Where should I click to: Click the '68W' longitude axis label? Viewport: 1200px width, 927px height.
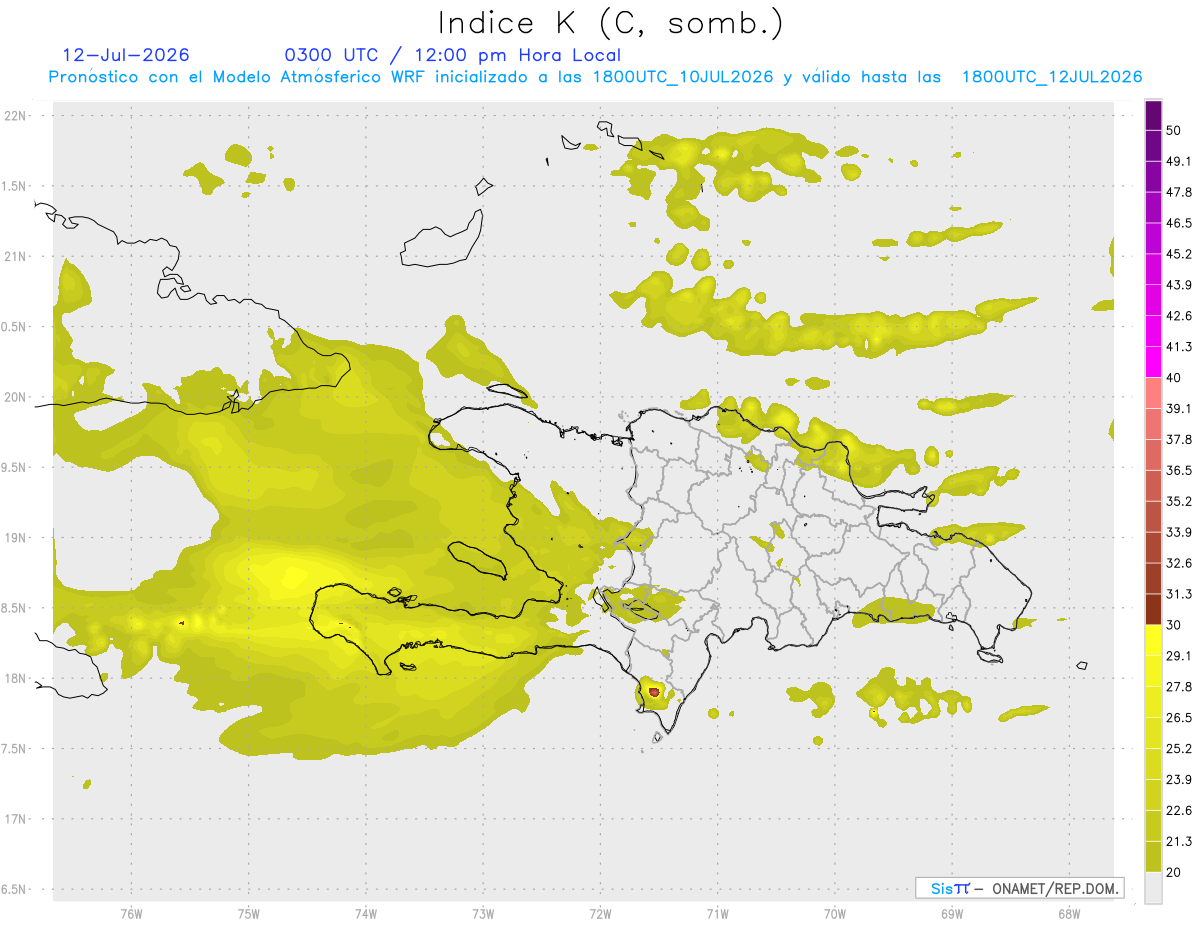[x=1069, y=914]
